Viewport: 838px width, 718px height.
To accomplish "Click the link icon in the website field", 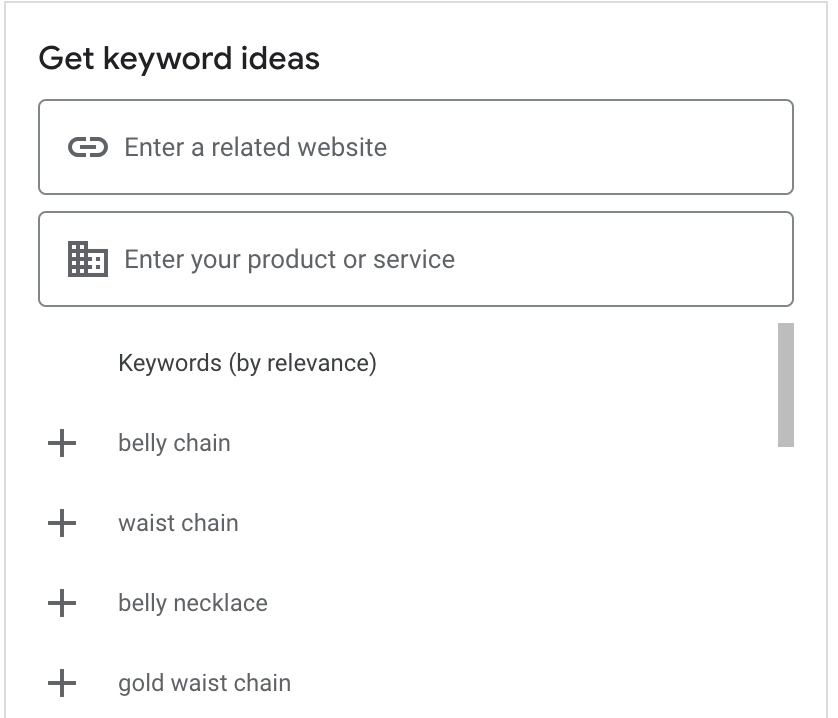I will pyautogui.click(x=88, y=146).
